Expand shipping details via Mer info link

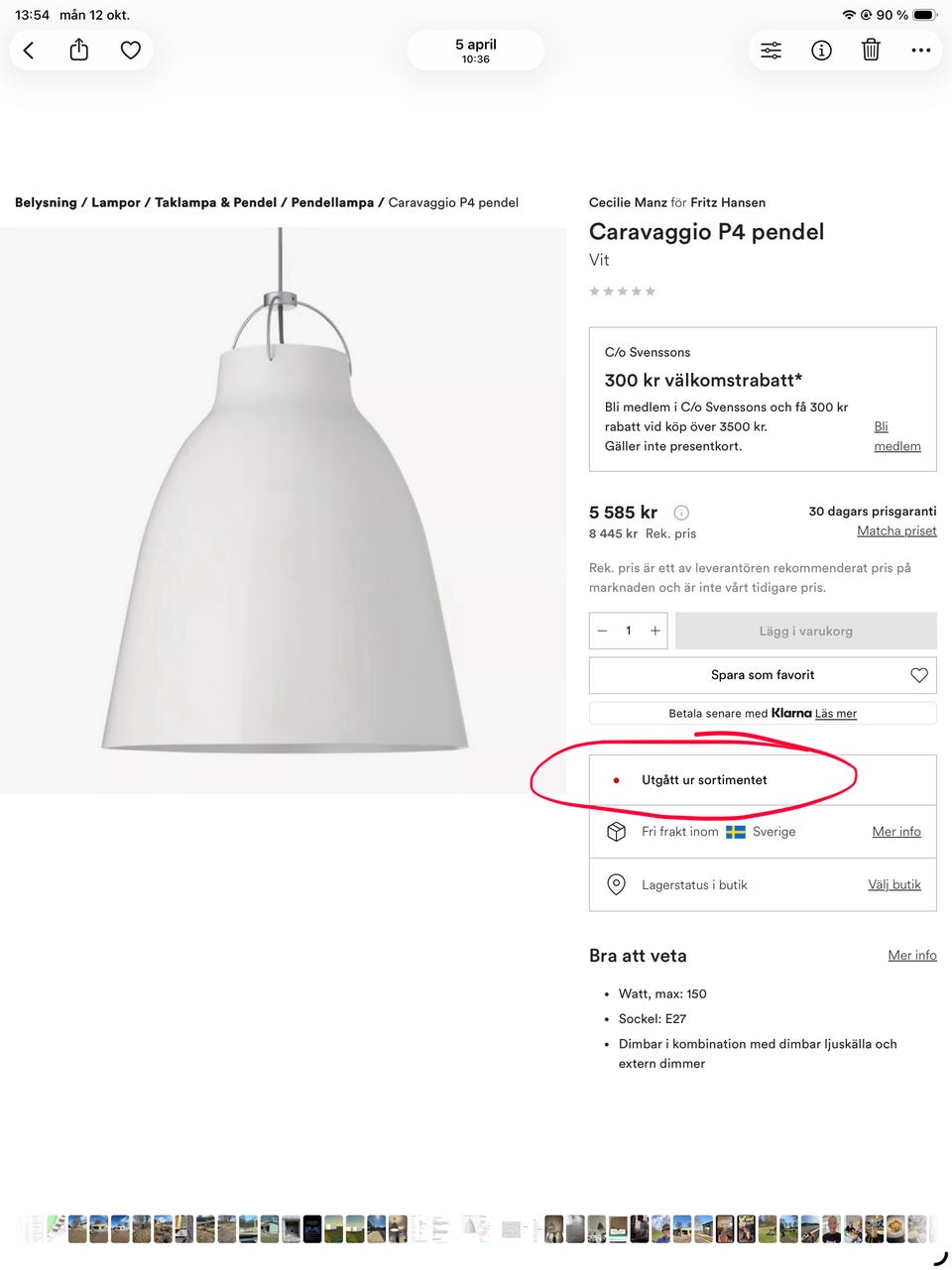tap(896, 832)
